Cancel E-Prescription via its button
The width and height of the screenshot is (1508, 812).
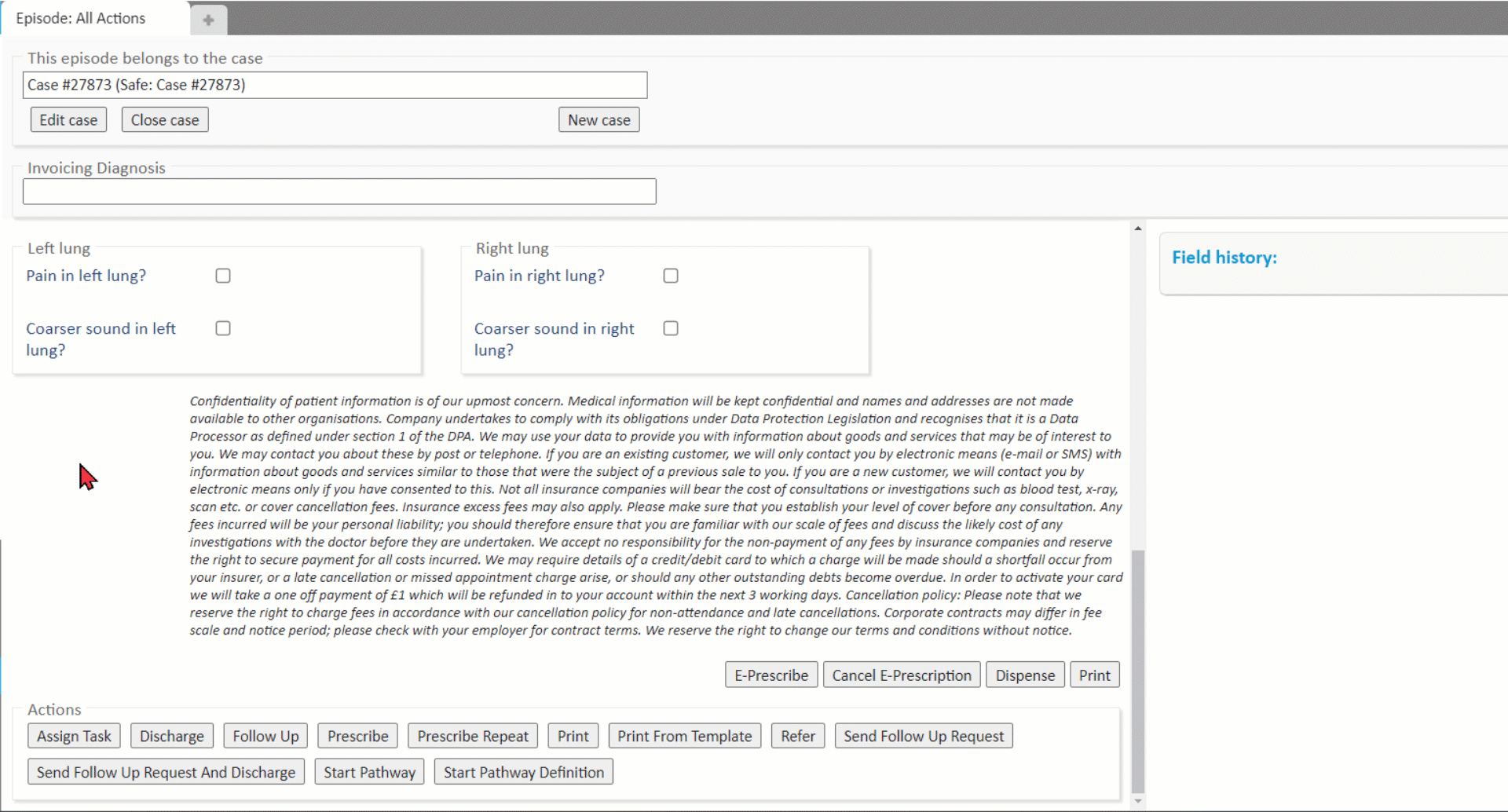coord(901,675)
